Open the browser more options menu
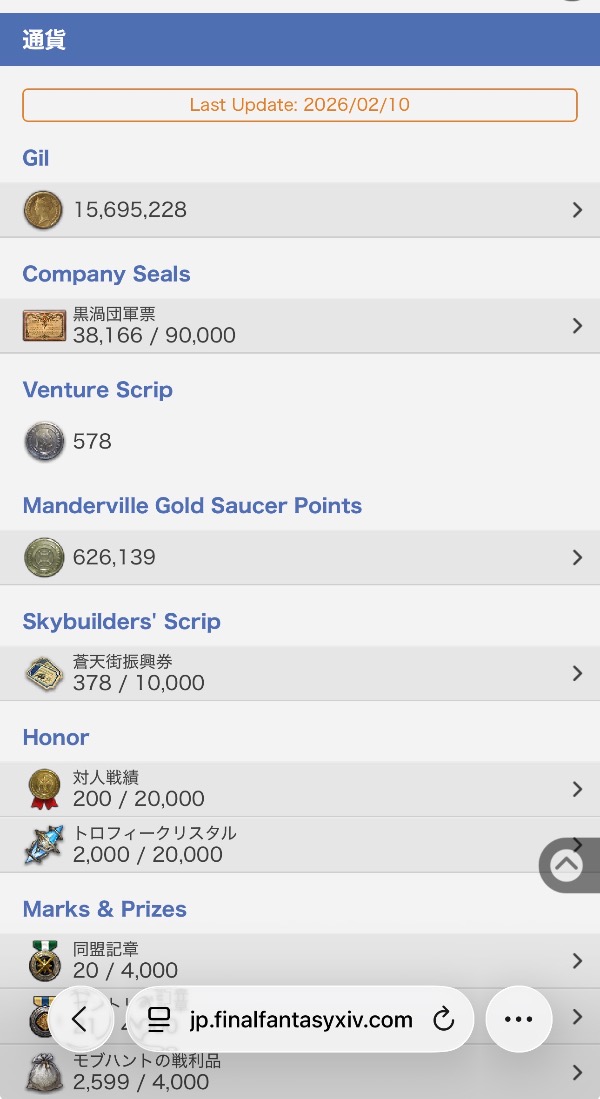Screen dimensions: 600x1099 (x=518, y=1019)
